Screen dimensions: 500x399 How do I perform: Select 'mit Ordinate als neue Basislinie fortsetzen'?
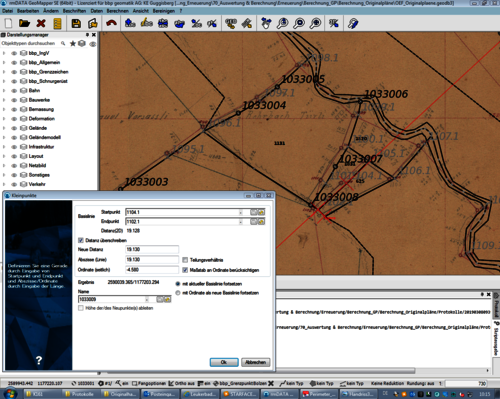click(x=178, y=293)
